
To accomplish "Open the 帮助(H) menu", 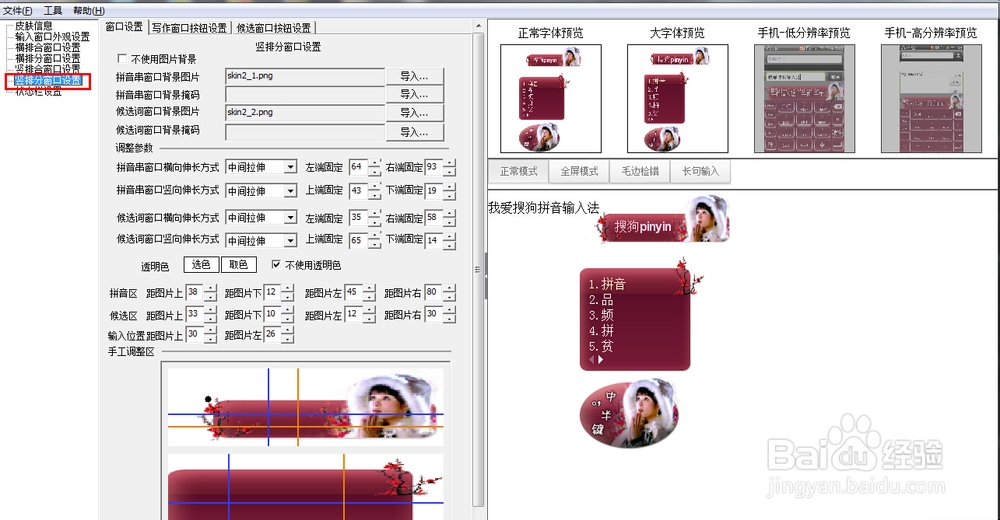I will click(x=89, y=11).
